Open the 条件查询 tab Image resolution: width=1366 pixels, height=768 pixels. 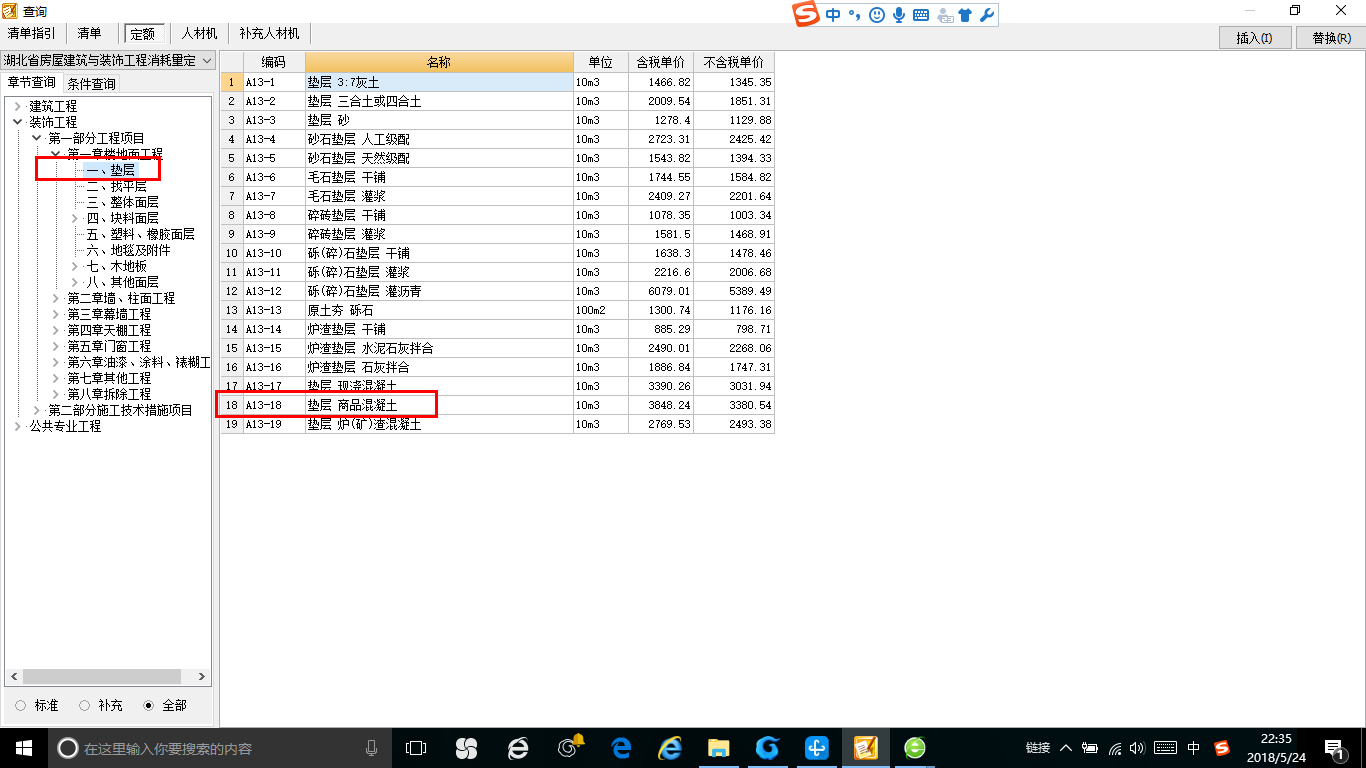(91, 84)
